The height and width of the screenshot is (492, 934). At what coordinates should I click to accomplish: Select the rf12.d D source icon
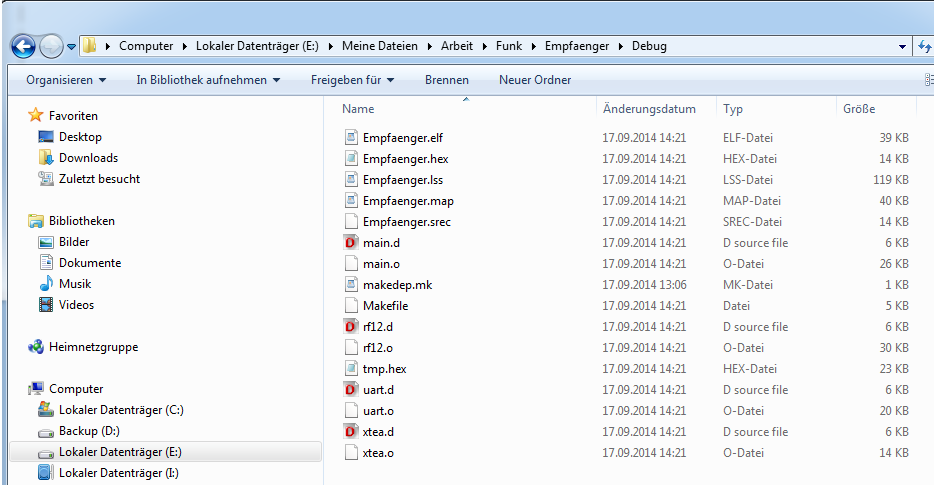click(351, 326)
